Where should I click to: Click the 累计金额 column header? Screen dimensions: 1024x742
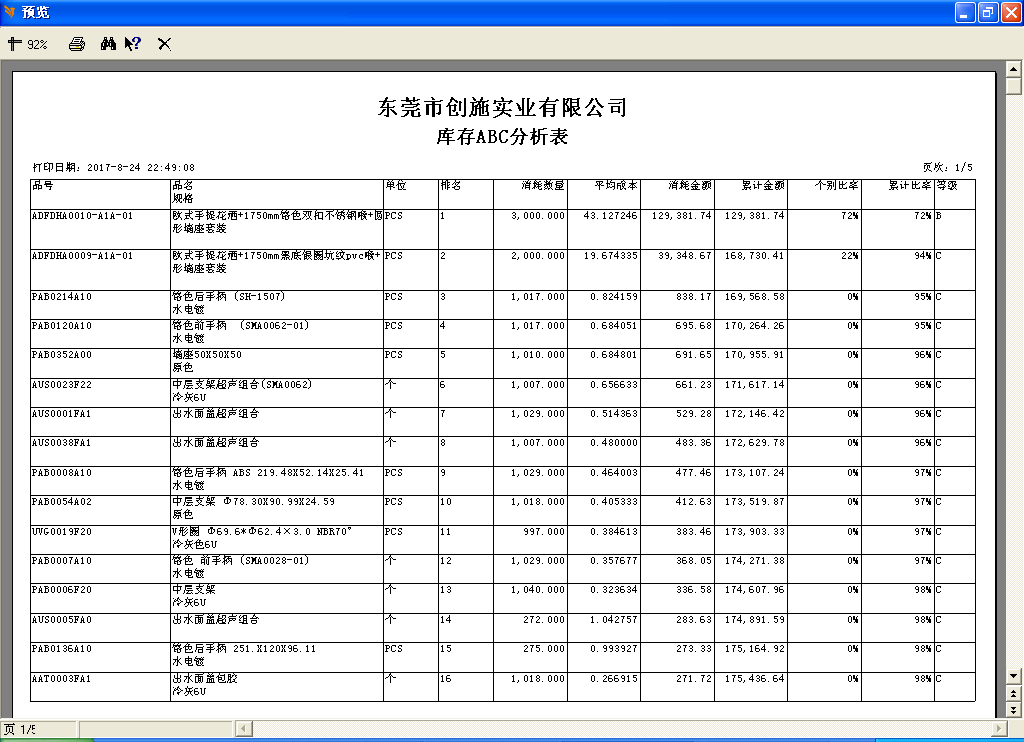[763, 186]
